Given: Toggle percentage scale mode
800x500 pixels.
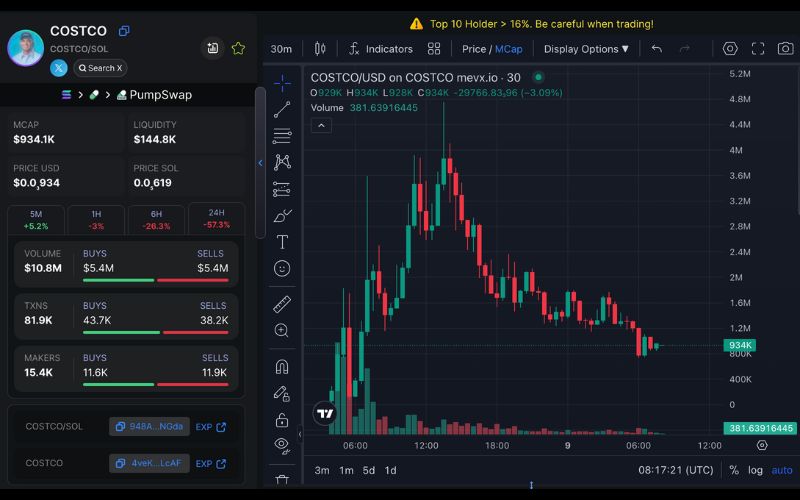Looking at the screenshot, I should click(734, 470).
